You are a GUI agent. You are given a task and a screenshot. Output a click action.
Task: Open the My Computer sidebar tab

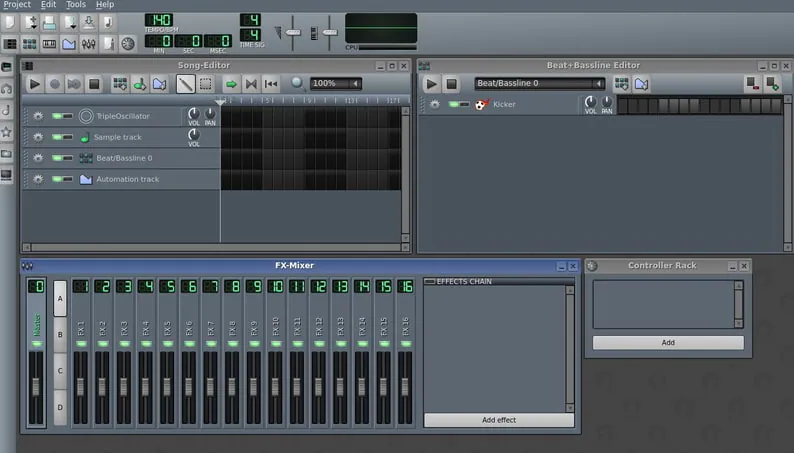tap(7, 176)
